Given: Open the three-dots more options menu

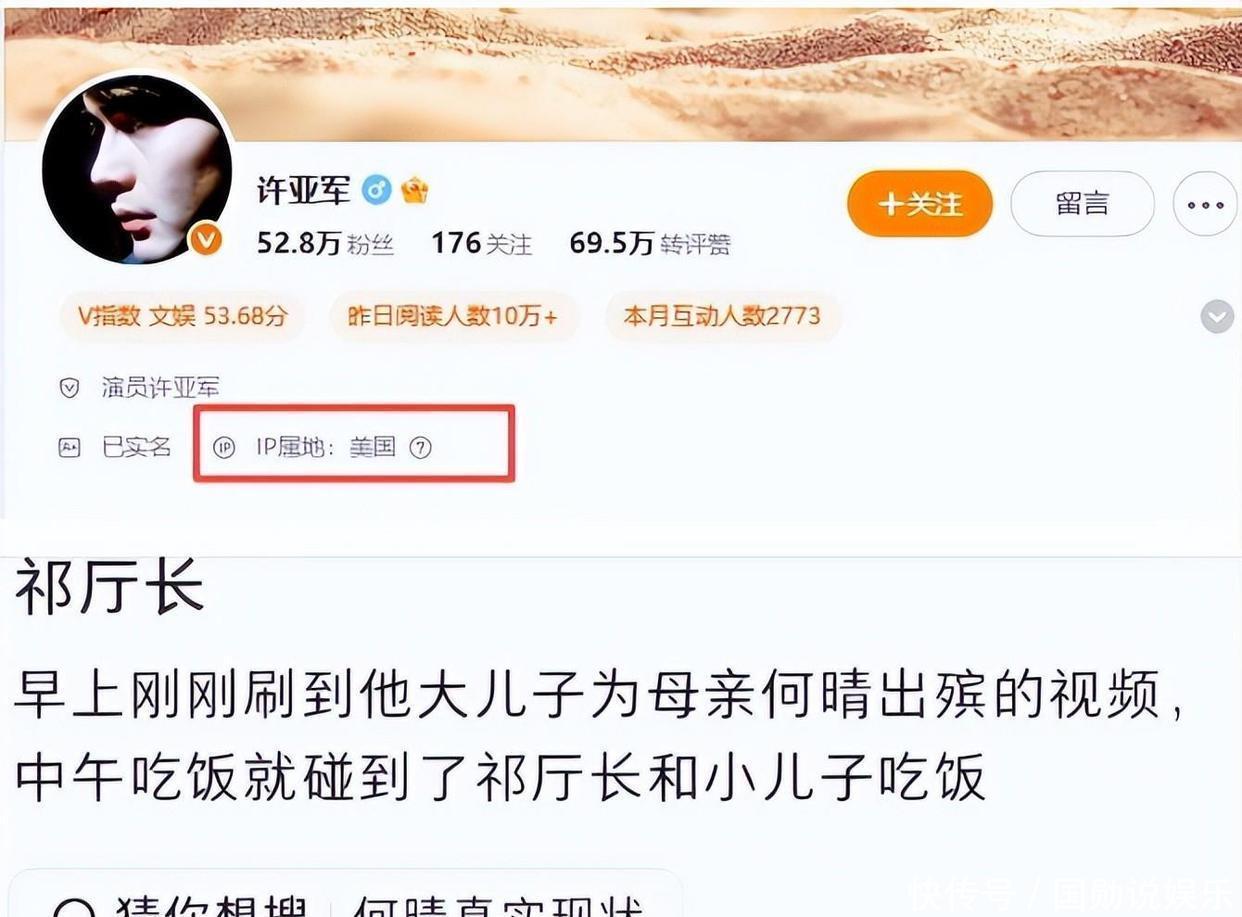Looking at the screenshot, I should click(1206, 204).
